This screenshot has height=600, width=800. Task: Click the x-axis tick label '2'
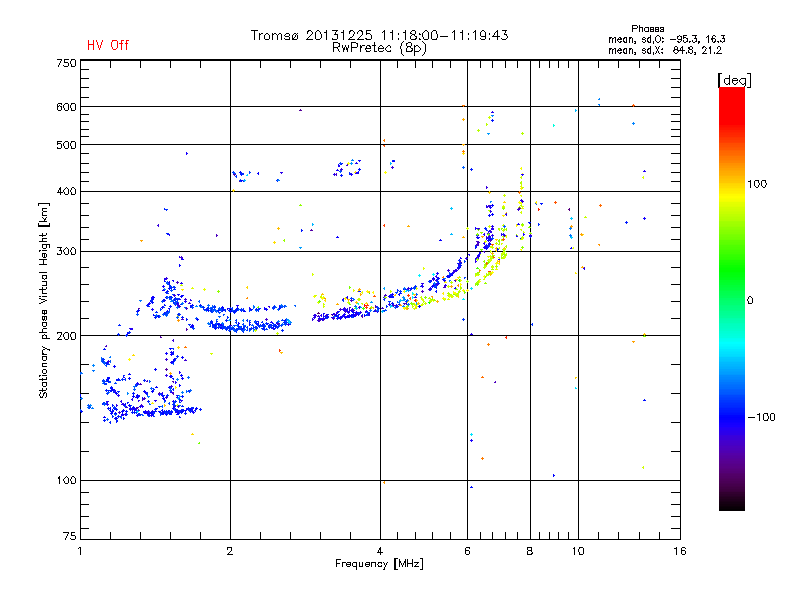pos(230,551)
